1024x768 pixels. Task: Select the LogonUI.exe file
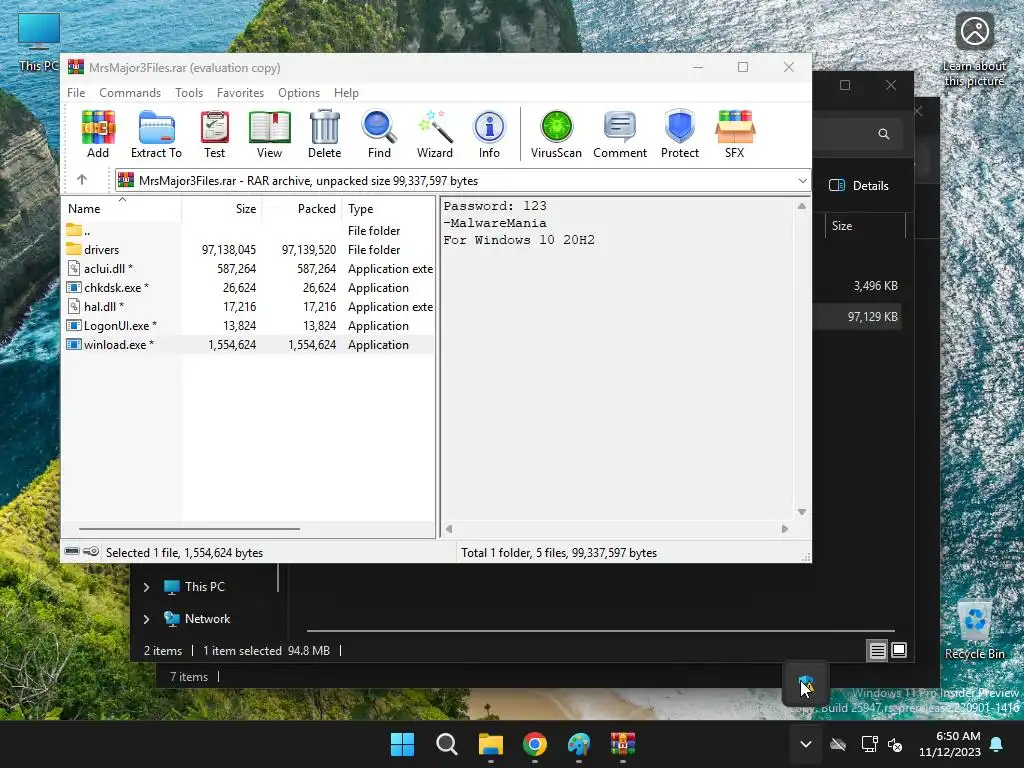point(249,325)
